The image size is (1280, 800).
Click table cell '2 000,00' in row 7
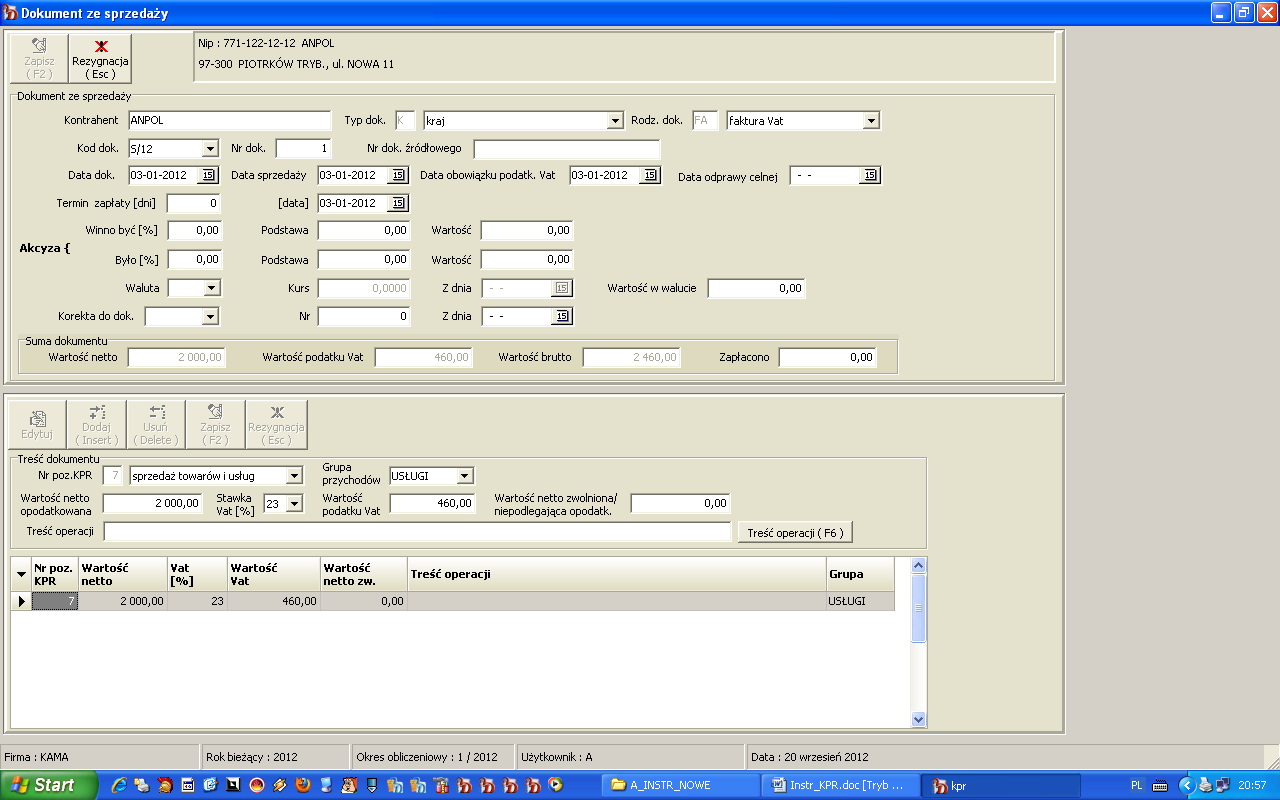tap(122, 601)
